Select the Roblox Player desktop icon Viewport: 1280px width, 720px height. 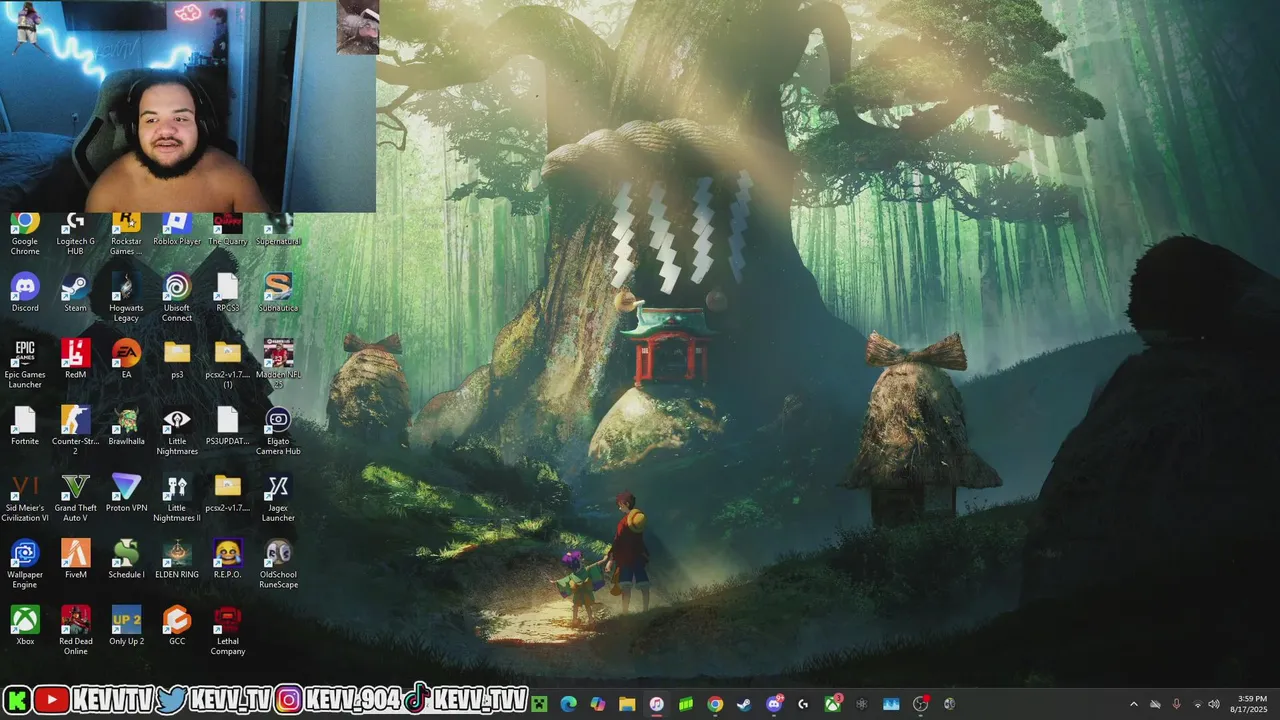(177, 229)
